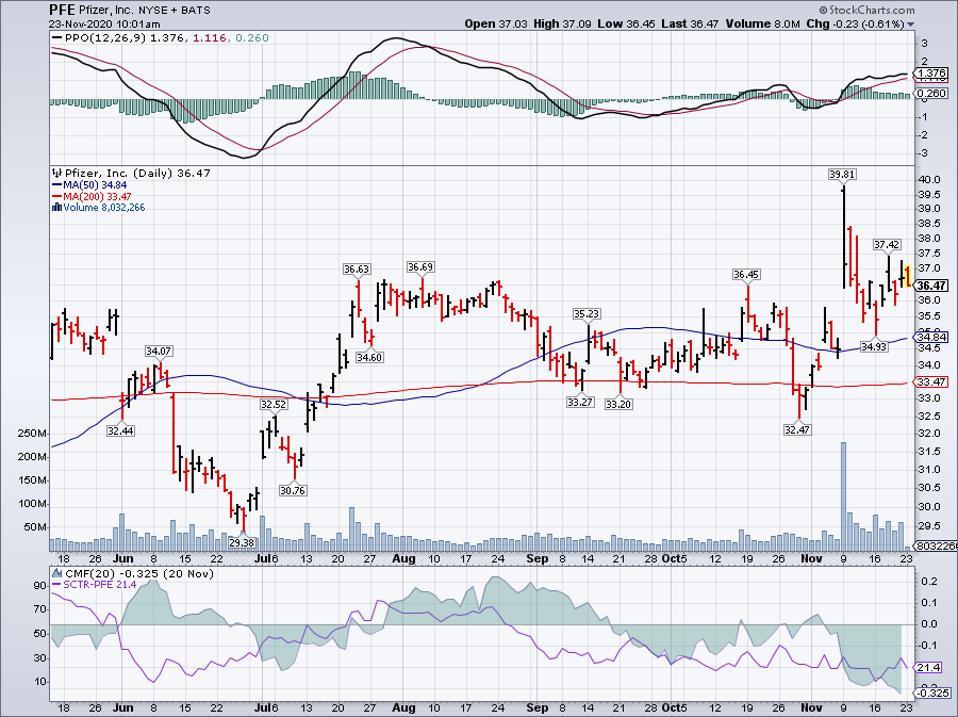Click the 35.23 September high label
Image resolution: width=958 pixels, height=717 pixels.
tap(586, 314)
